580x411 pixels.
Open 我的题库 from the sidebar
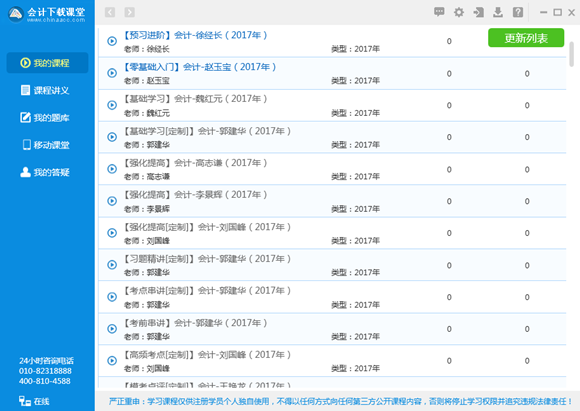[x=45, y=118]
